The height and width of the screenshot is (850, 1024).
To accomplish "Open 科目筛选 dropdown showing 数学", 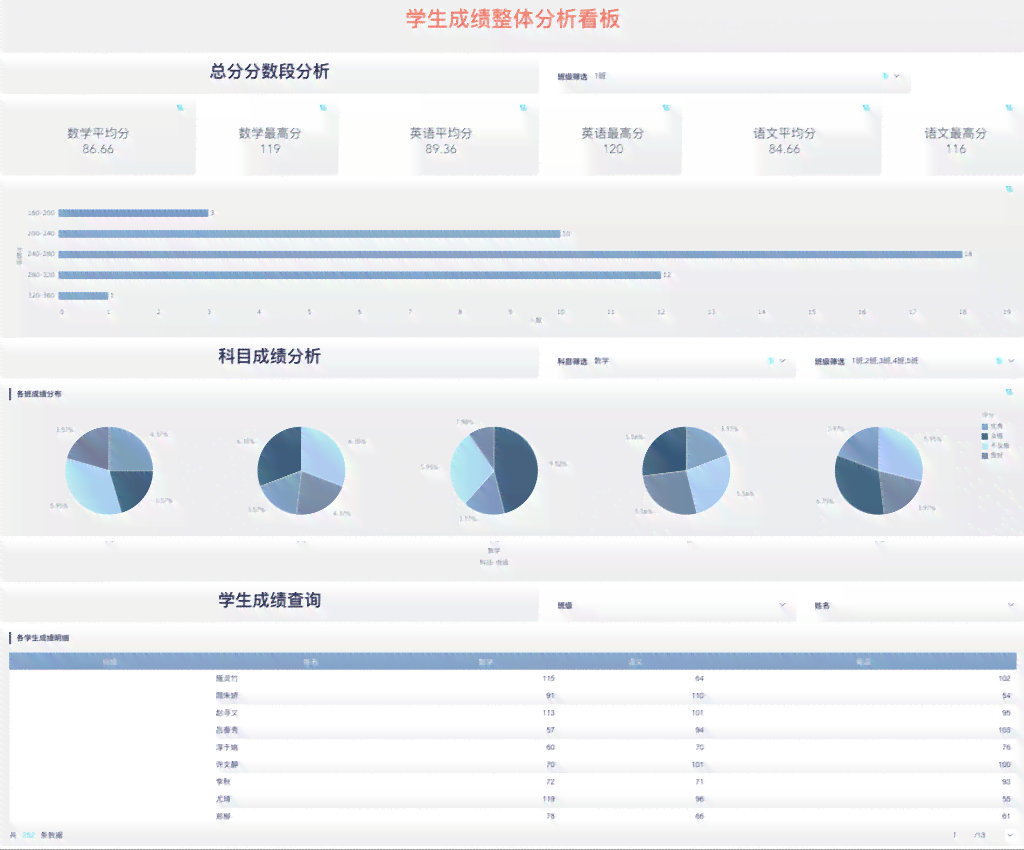I will tap(782, 360).
